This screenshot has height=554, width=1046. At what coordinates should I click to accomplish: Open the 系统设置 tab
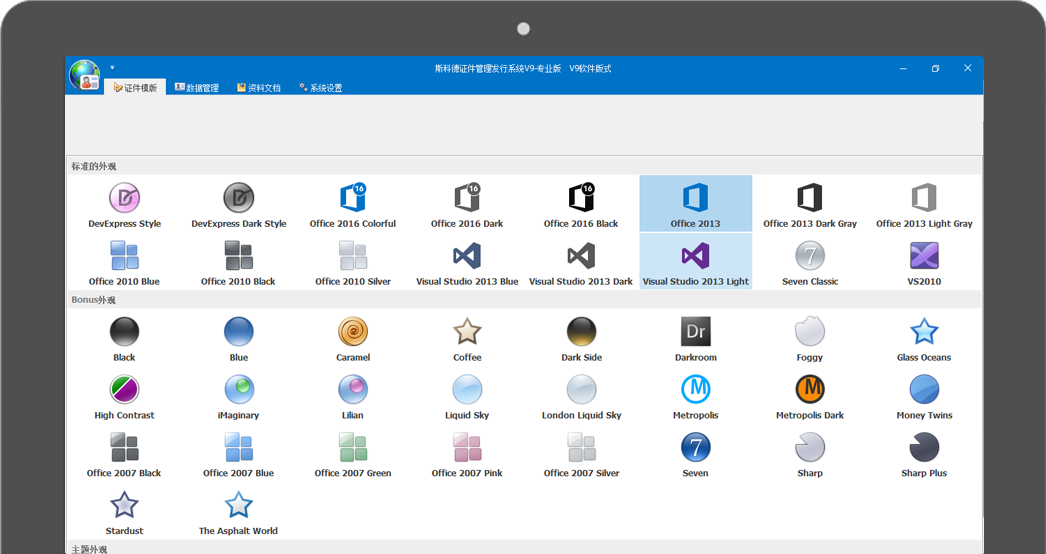320,87
